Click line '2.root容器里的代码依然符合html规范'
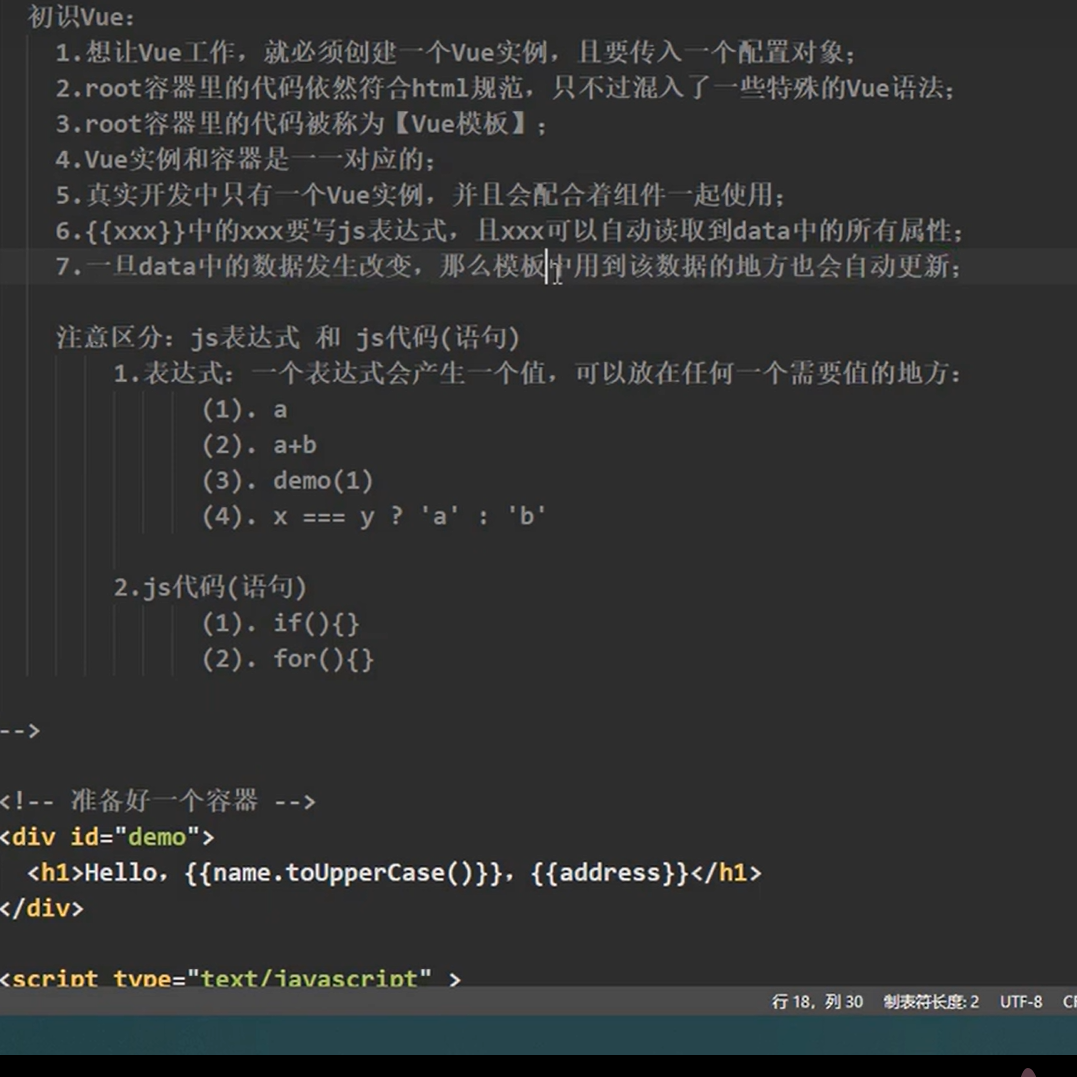This screenshot has width=1077, height=1077. 506,88
